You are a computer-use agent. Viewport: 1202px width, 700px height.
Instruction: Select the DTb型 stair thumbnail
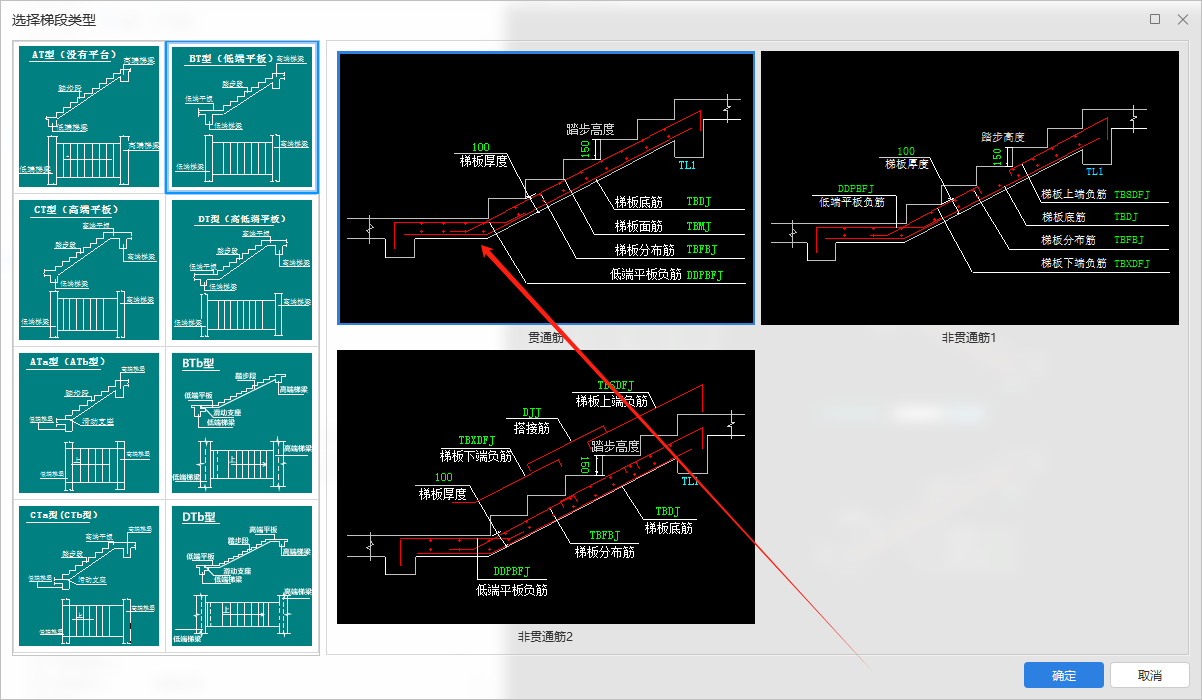coord(242,576)
